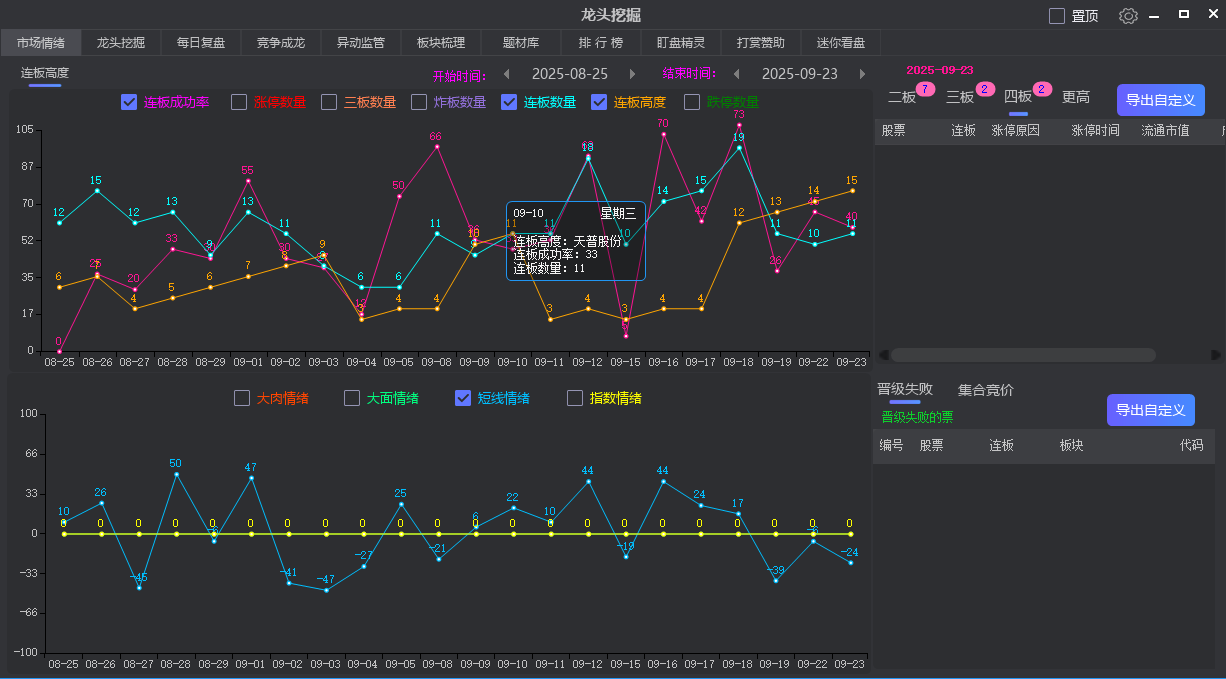Switch to the 龙头挖掘 tab
The width and height of the screenshot is (1226, 679).
click(x=118, y=42)
